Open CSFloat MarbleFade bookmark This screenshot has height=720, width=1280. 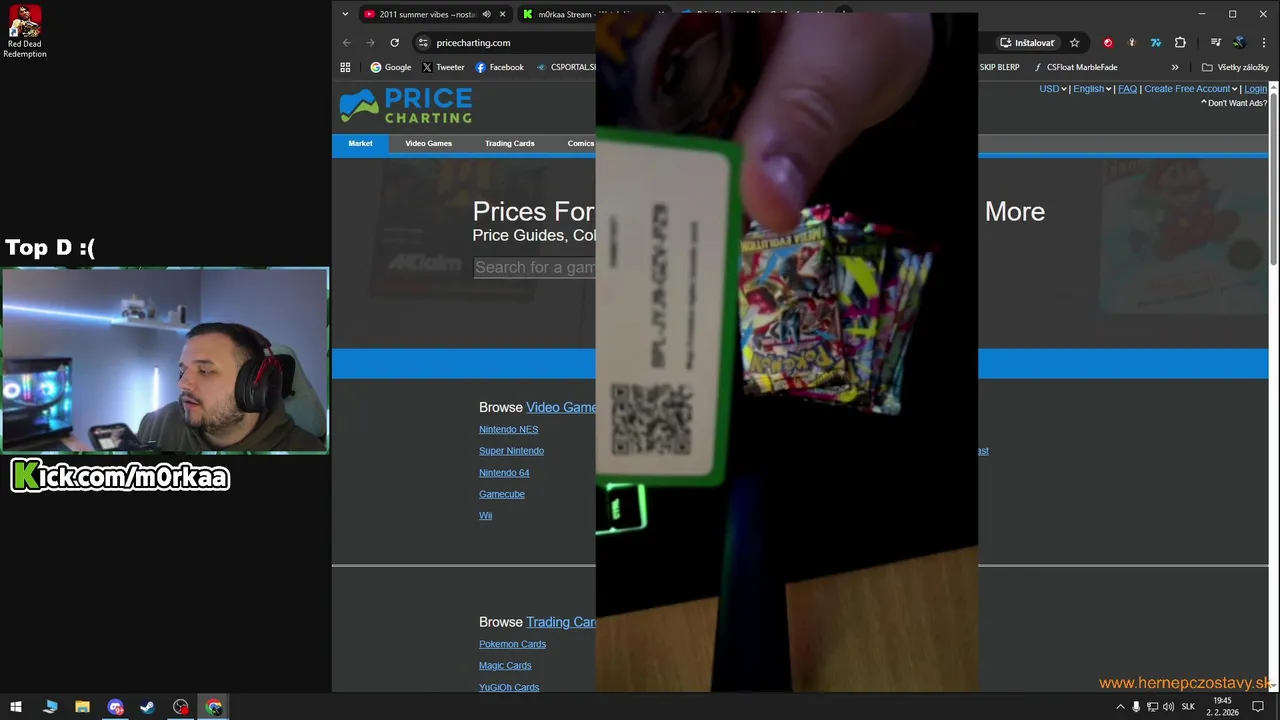pos(1075,67)
